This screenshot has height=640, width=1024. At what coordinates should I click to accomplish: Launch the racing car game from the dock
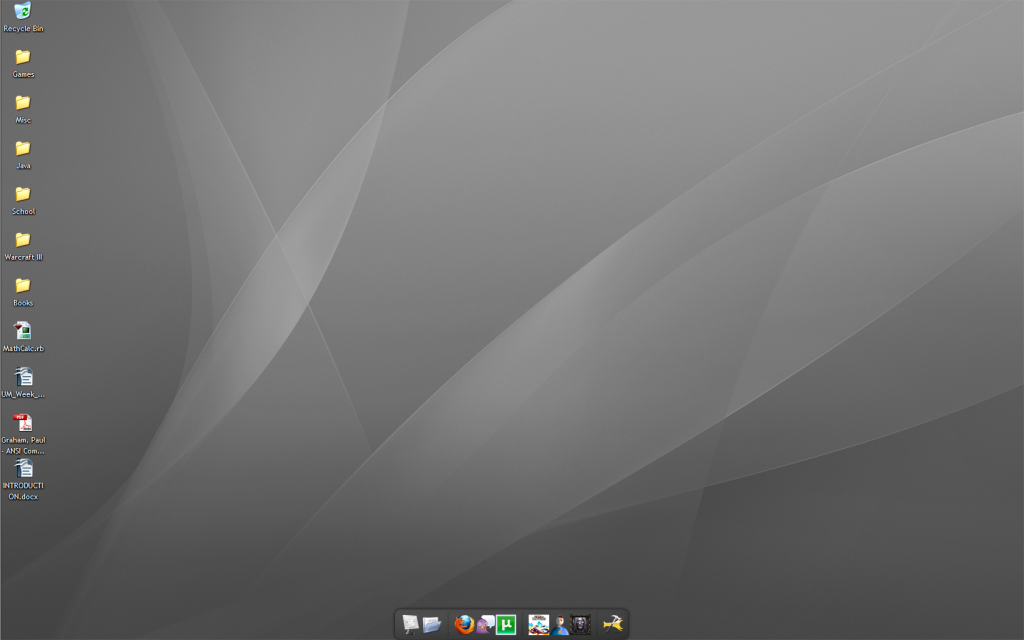point(539,624)
